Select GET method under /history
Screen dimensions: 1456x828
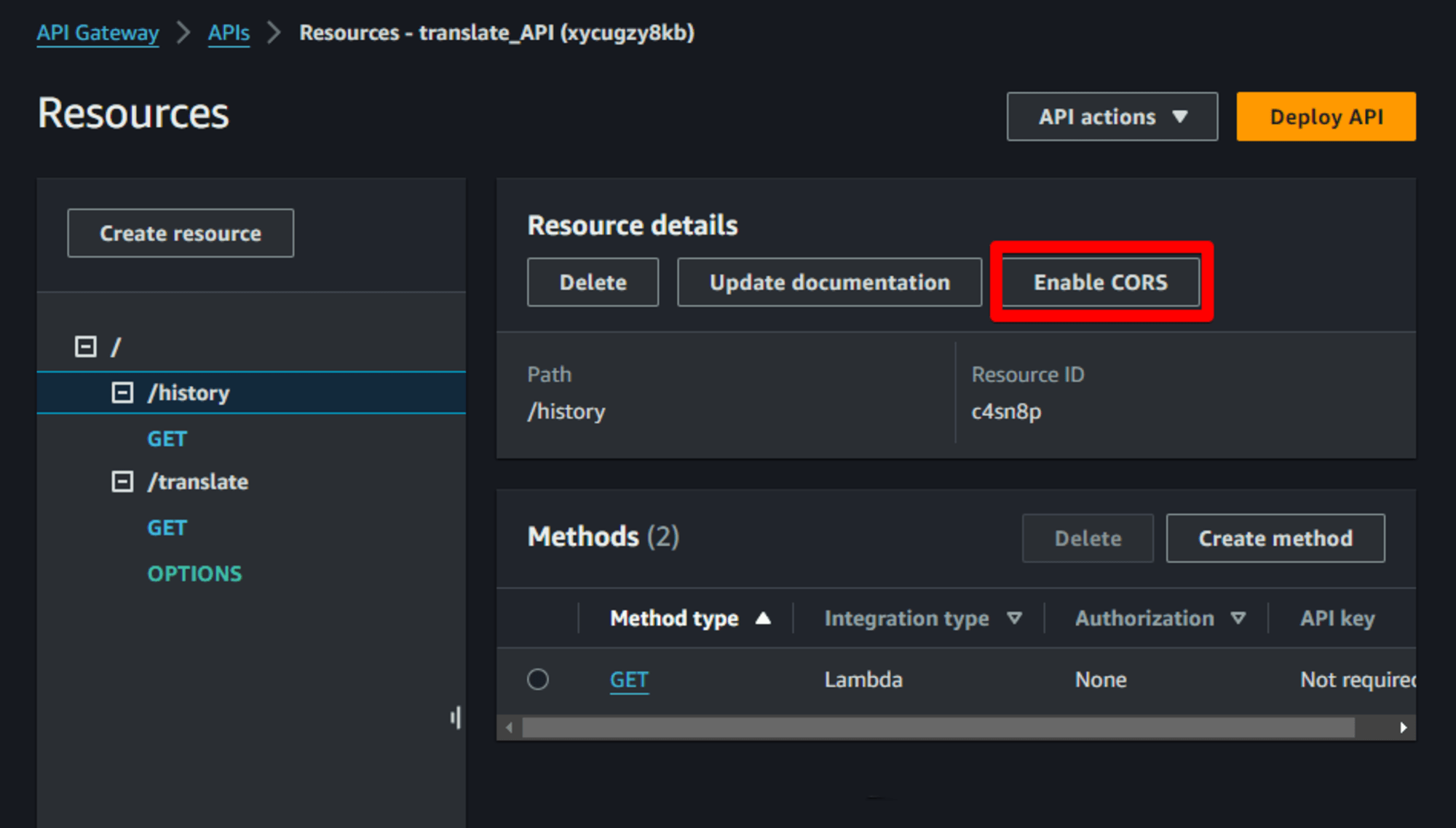pyautogui.click(x=167, y=438)
